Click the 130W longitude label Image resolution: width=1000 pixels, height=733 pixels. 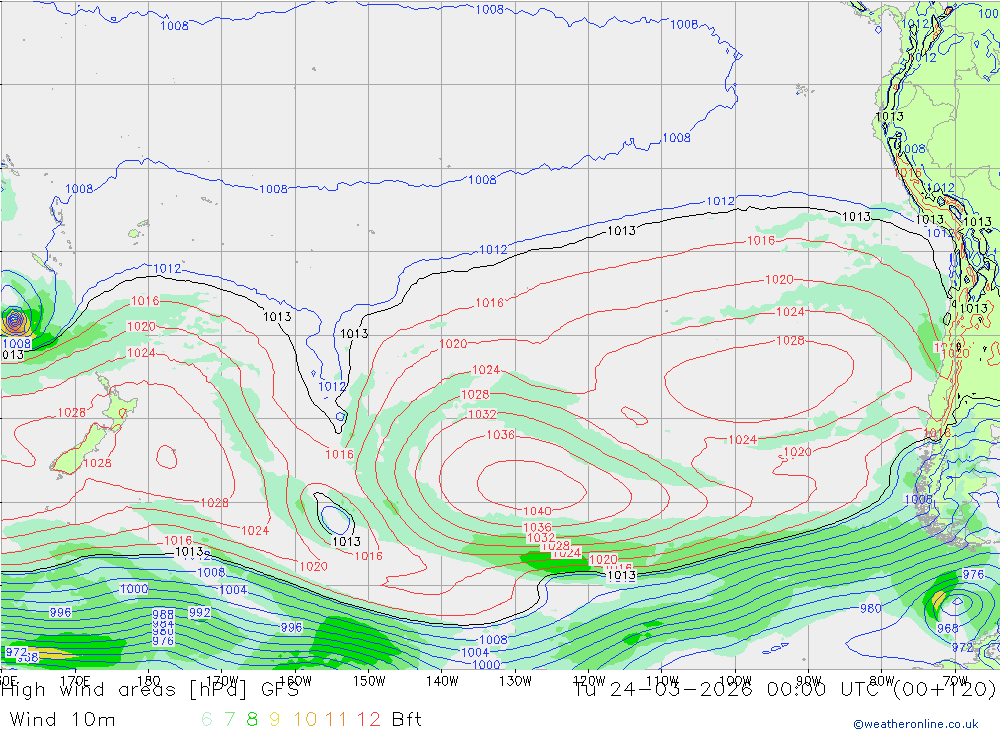tap(515, 681)
